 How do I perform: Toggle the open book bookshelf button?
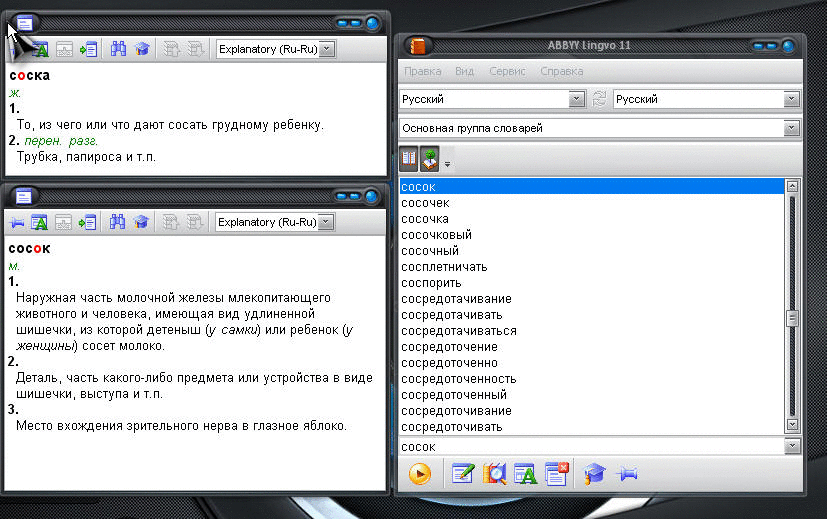click(409, 159)
